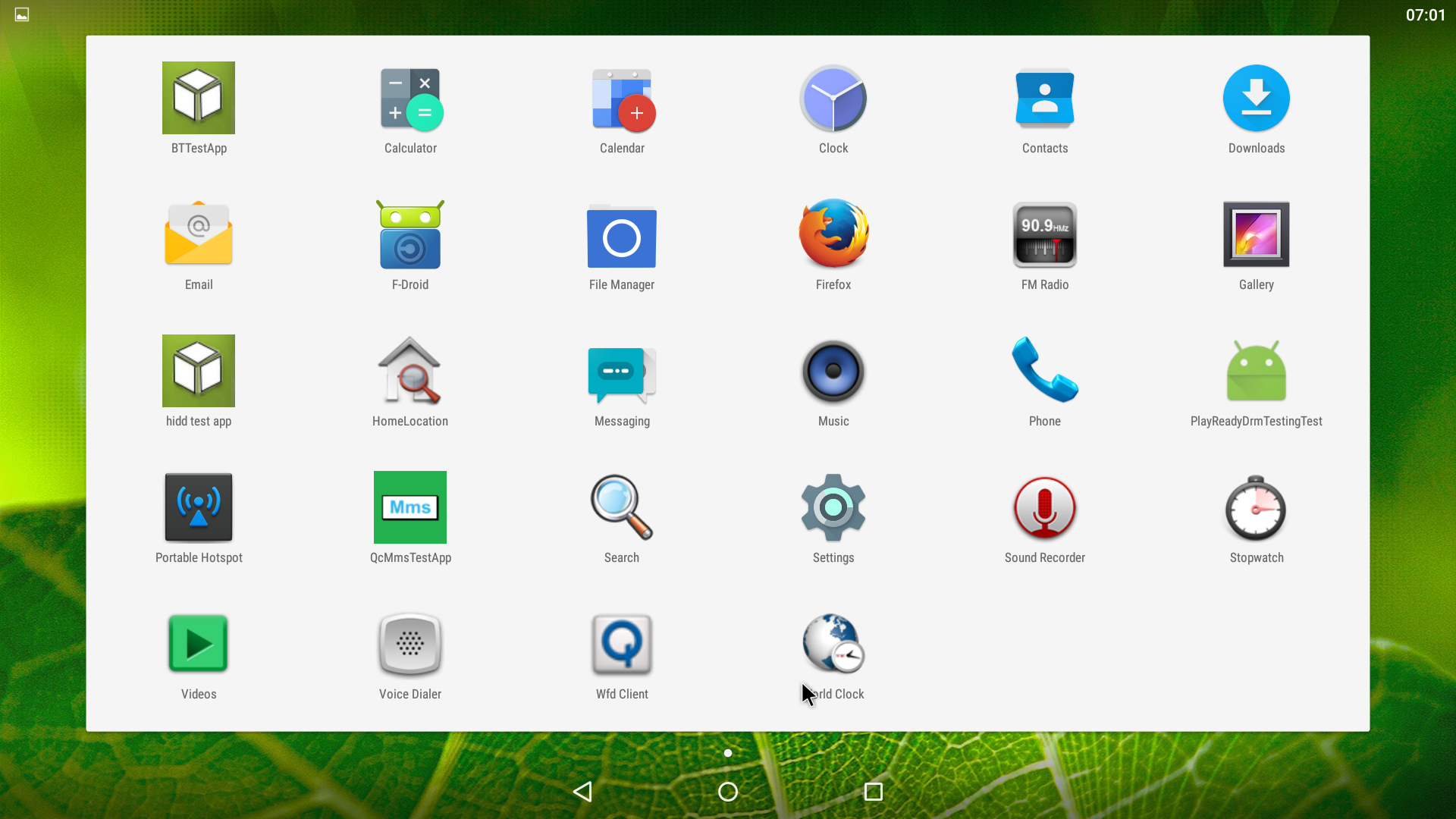The width and height of the screenshot is (1456, 819).
Task: Open the Gallery app
Action: [1257, 234]
